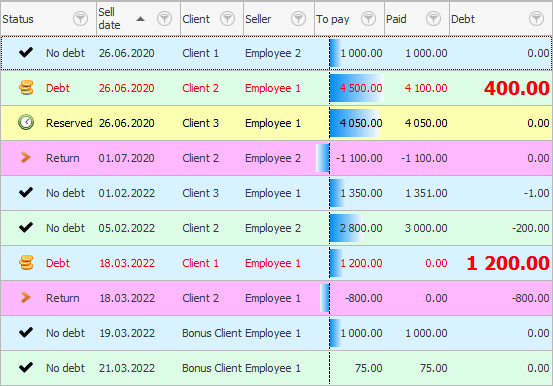Click clock icon in the Reserved row
Screen dimensions: 553x386
point(26,122)
